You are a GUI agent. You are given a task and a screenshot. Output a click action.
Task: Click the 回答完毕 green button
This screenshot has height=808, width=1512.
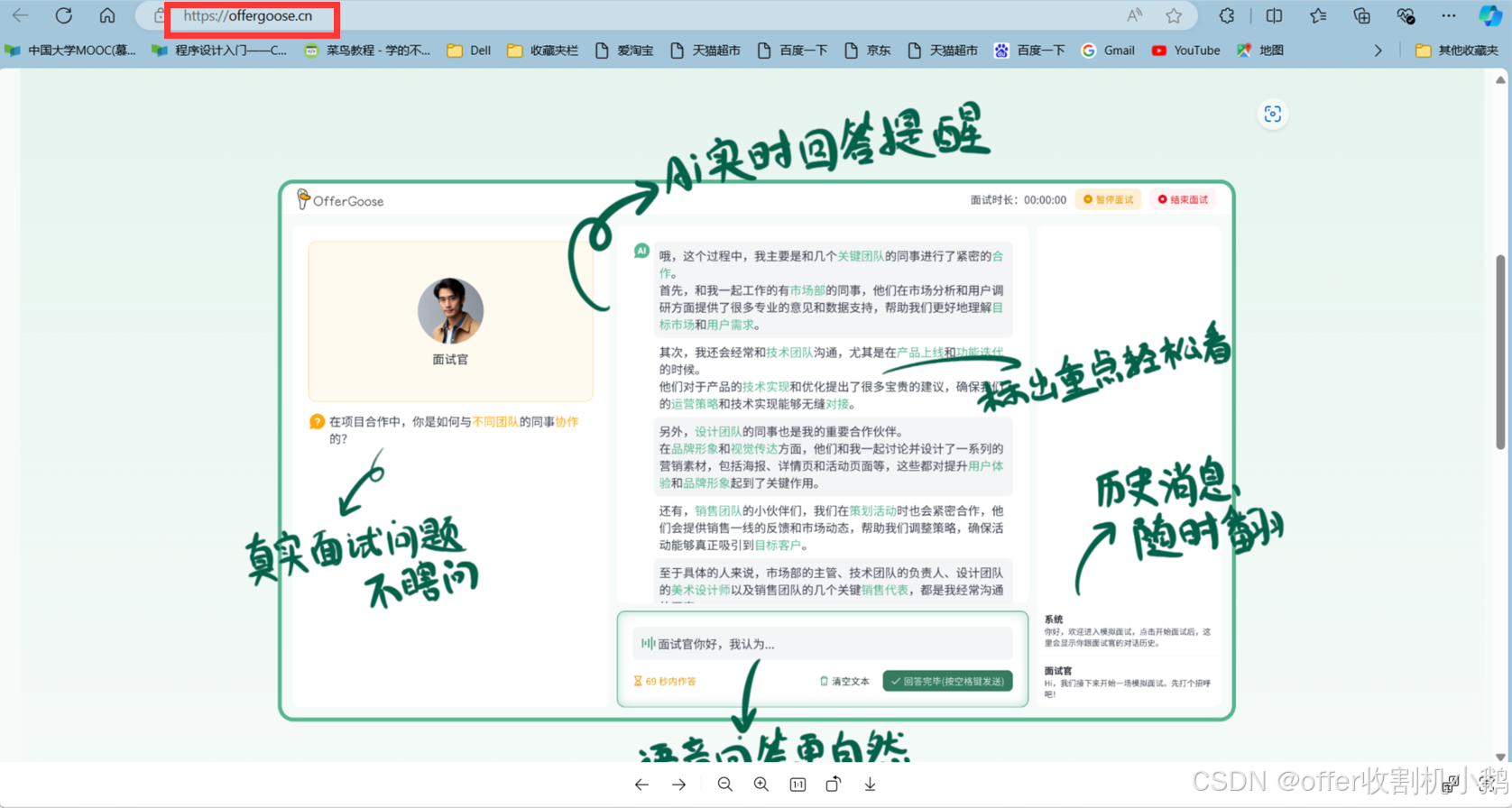(x=947, y=681)
